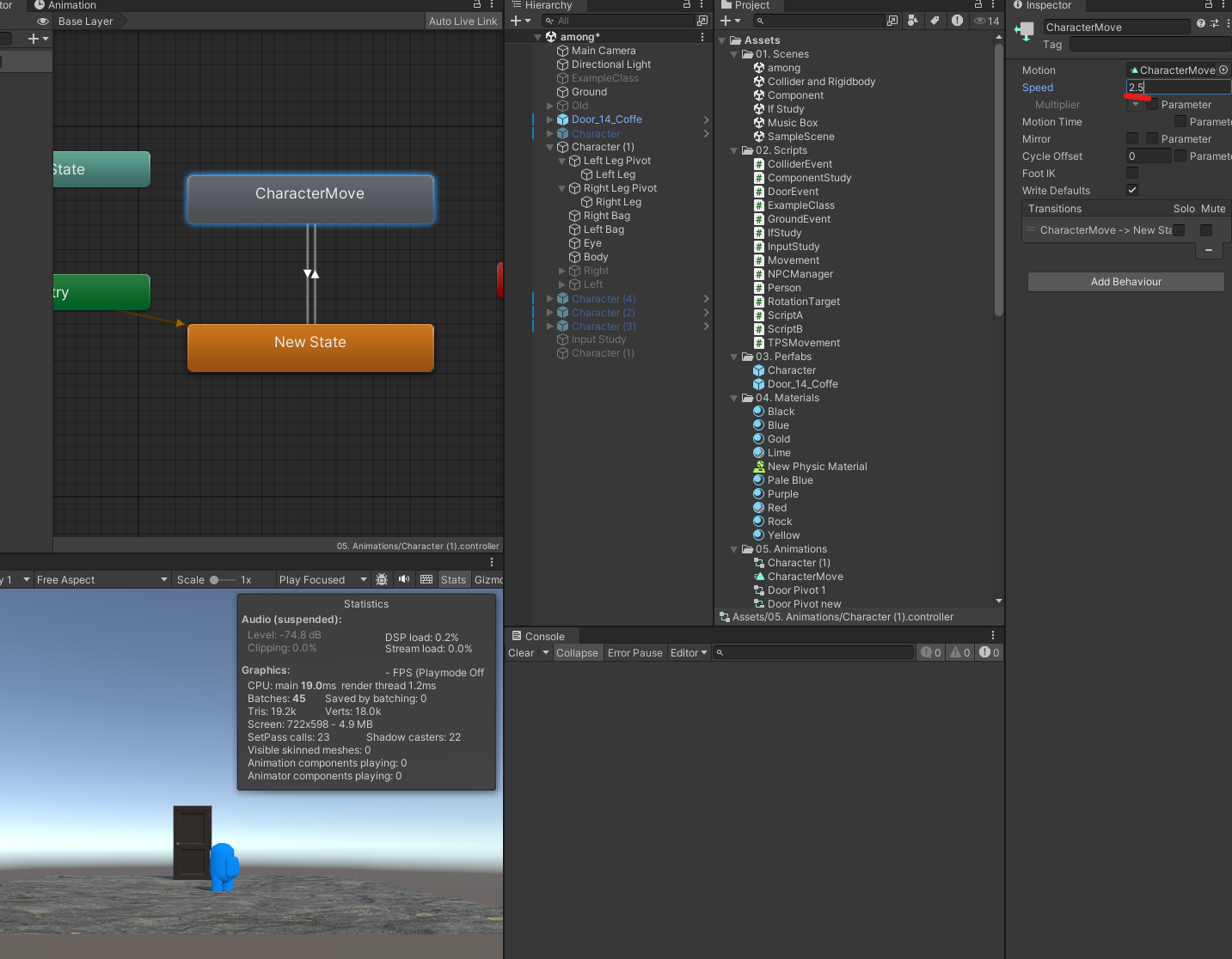
Task: Lock the Inspector panel
Action: point(1208,5)
